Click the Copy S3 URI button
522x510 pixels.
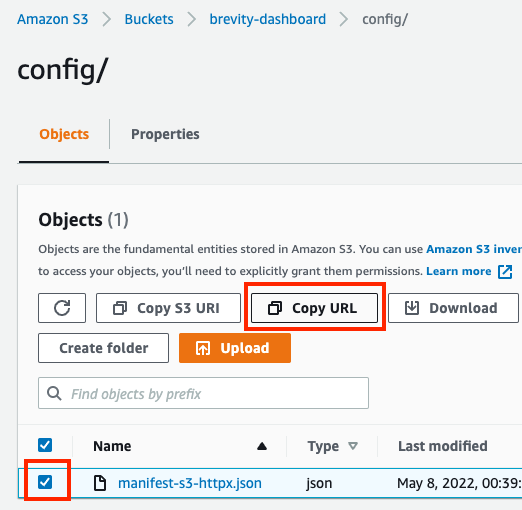(168, 308)
